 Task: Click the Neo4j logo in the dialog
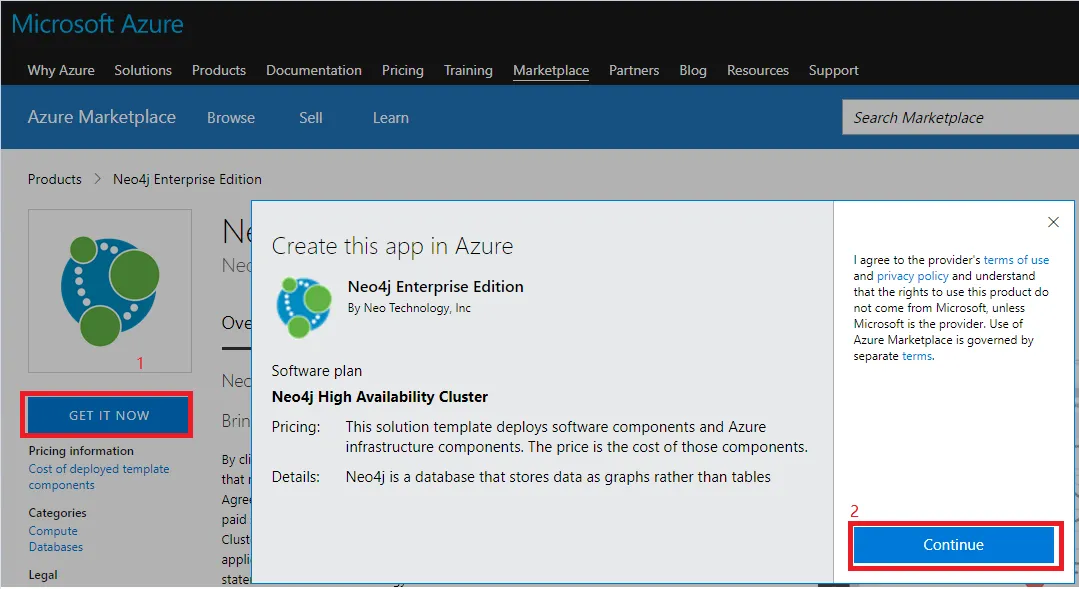pyautogui.click(x=304, y=307)
